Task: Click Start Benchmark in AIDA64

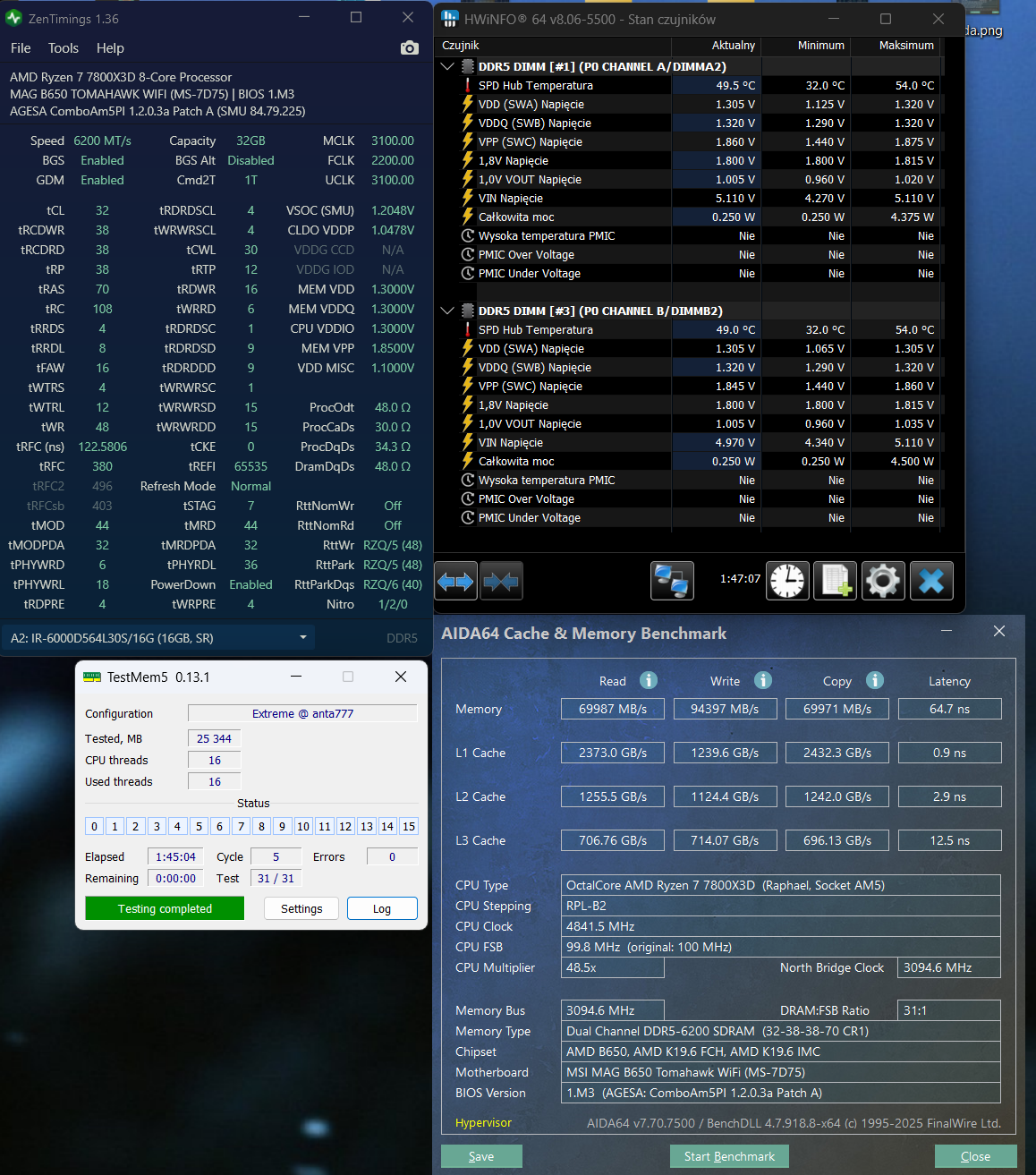Action: click(x=729, y=1156)
